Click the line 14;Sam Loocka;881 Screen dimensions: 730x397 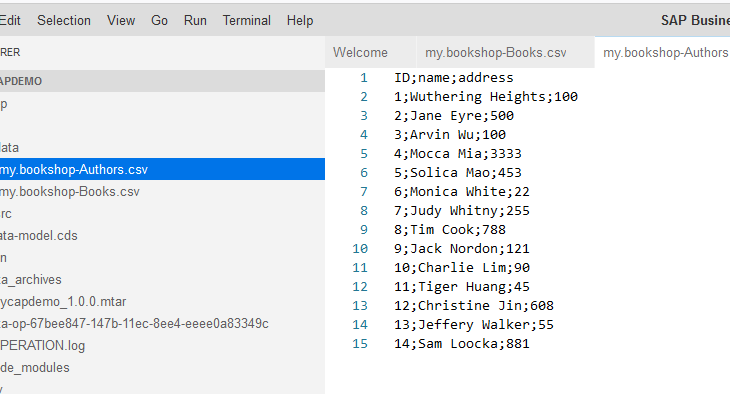coord(462,344)
